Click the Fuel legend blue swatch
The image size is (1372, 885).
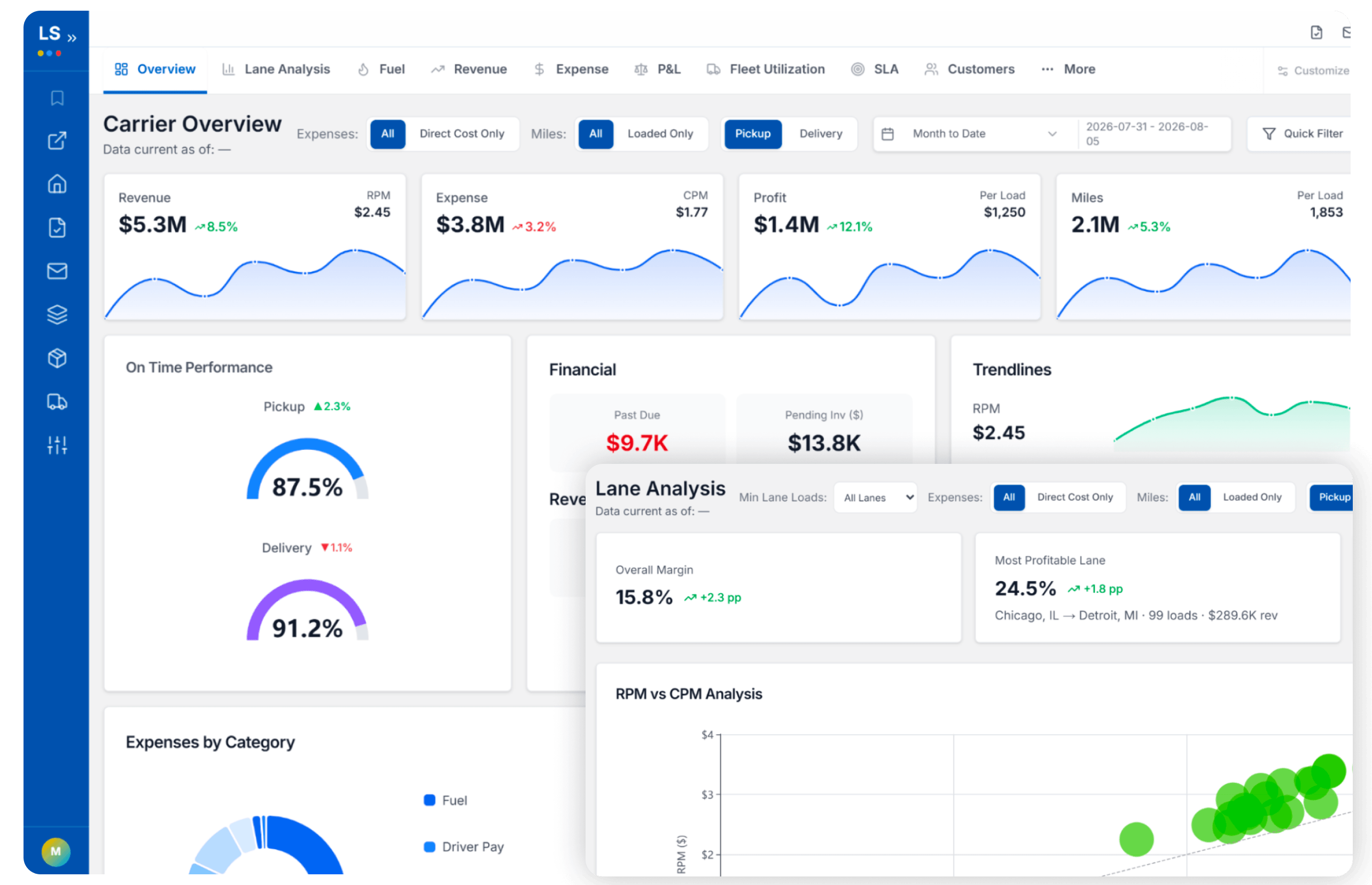429,801
